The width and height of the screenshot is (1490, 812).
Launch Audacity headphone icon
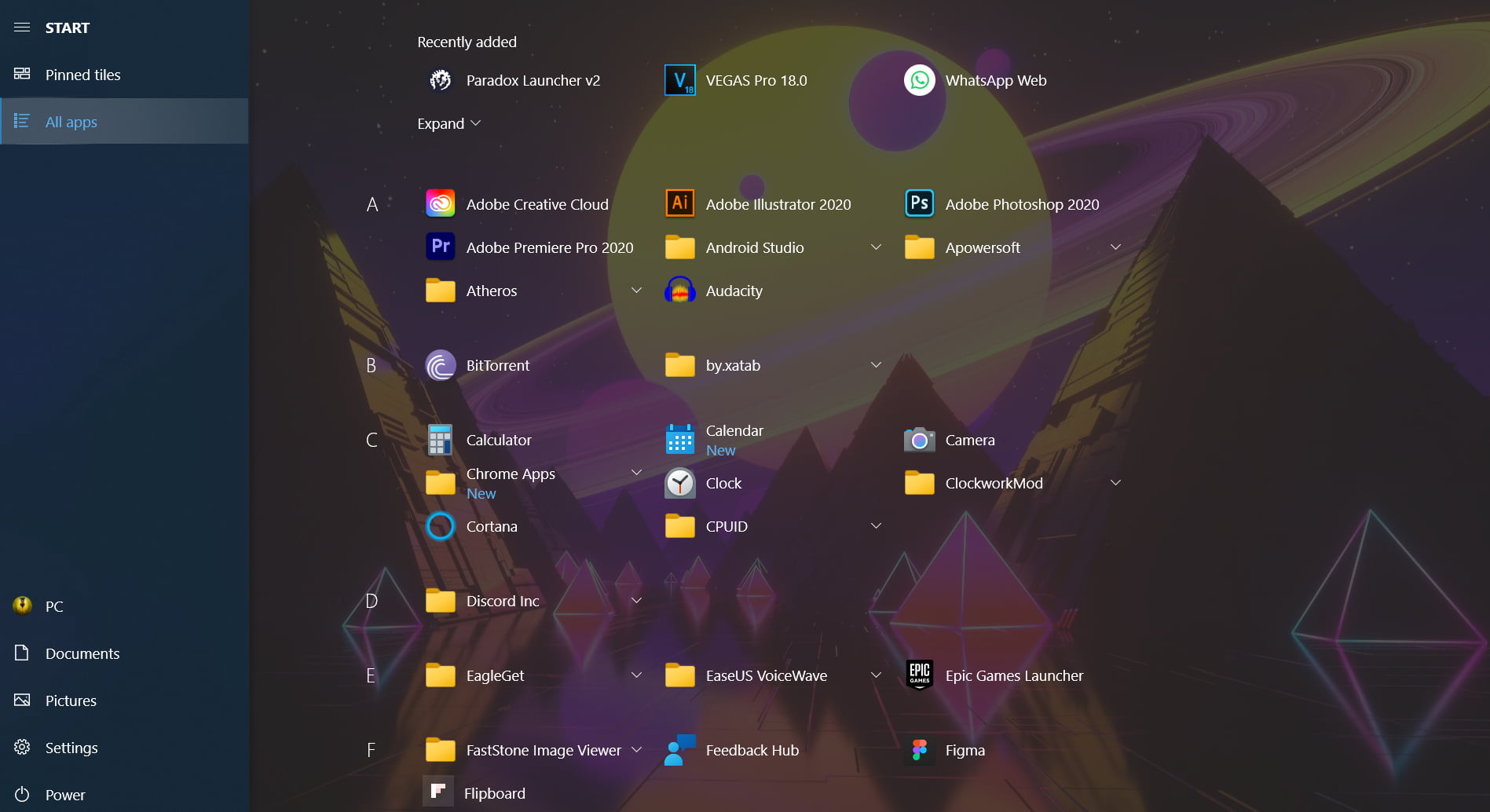[x=680, y=291]
